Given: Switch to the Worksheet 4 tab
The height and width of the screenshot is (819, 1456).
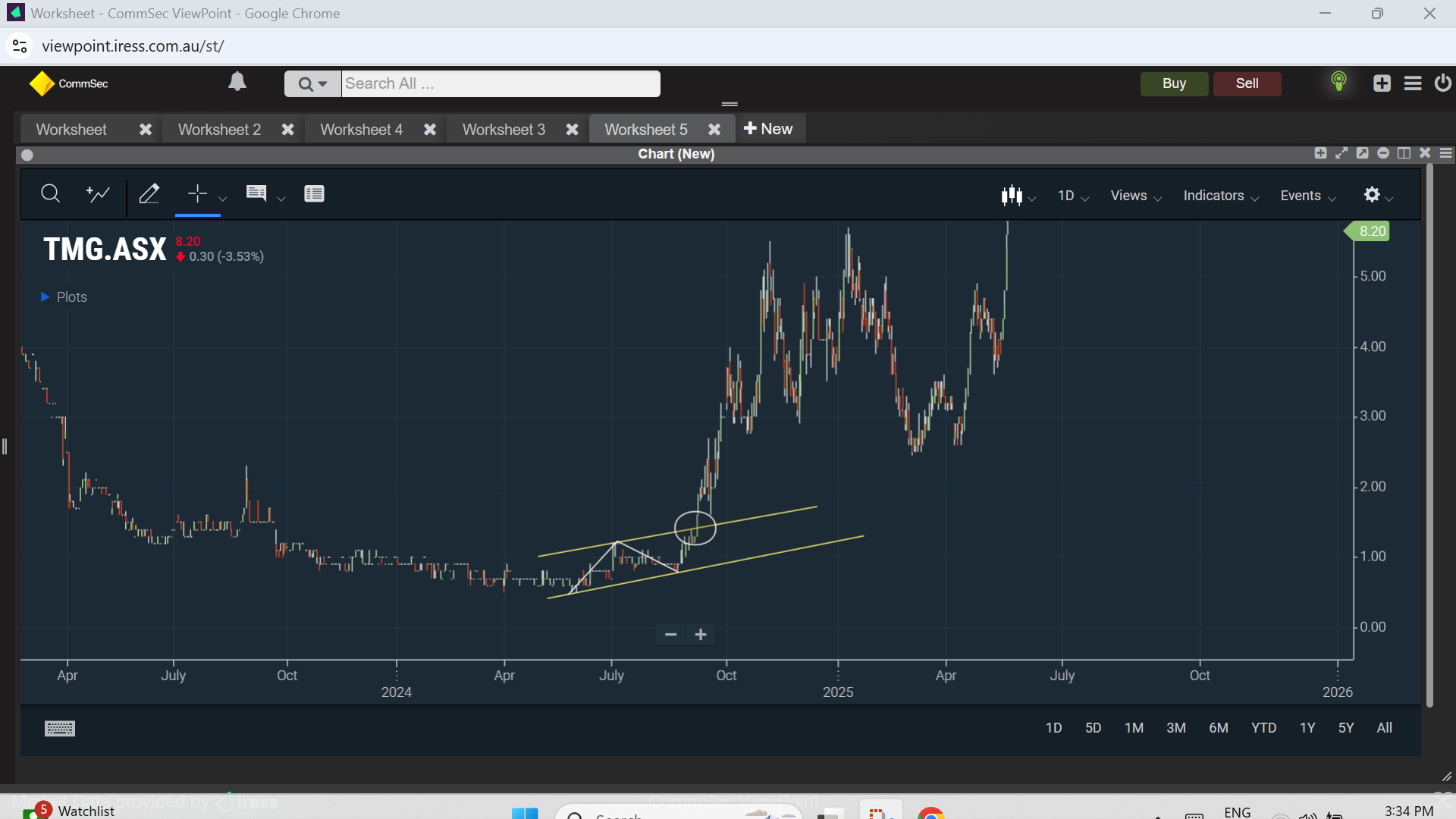Looking at the screenshot, I should click(x=361, y=130).
